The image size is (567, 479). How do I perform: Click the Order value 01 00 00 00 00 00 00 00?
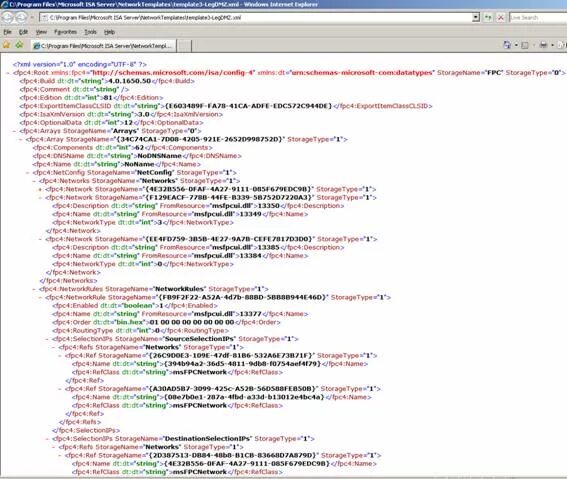pyautogui.click(x=192, y=322)
